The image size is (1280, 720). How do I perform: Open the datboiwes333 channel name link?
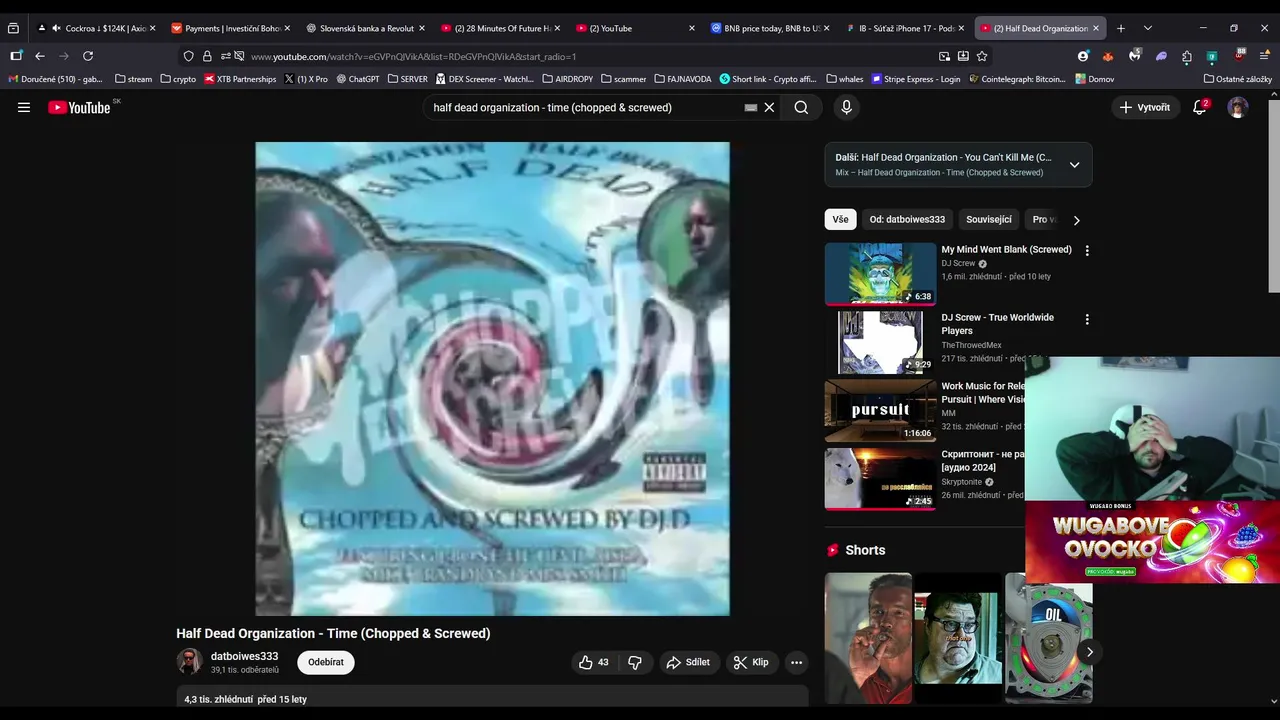click(244, 656)
